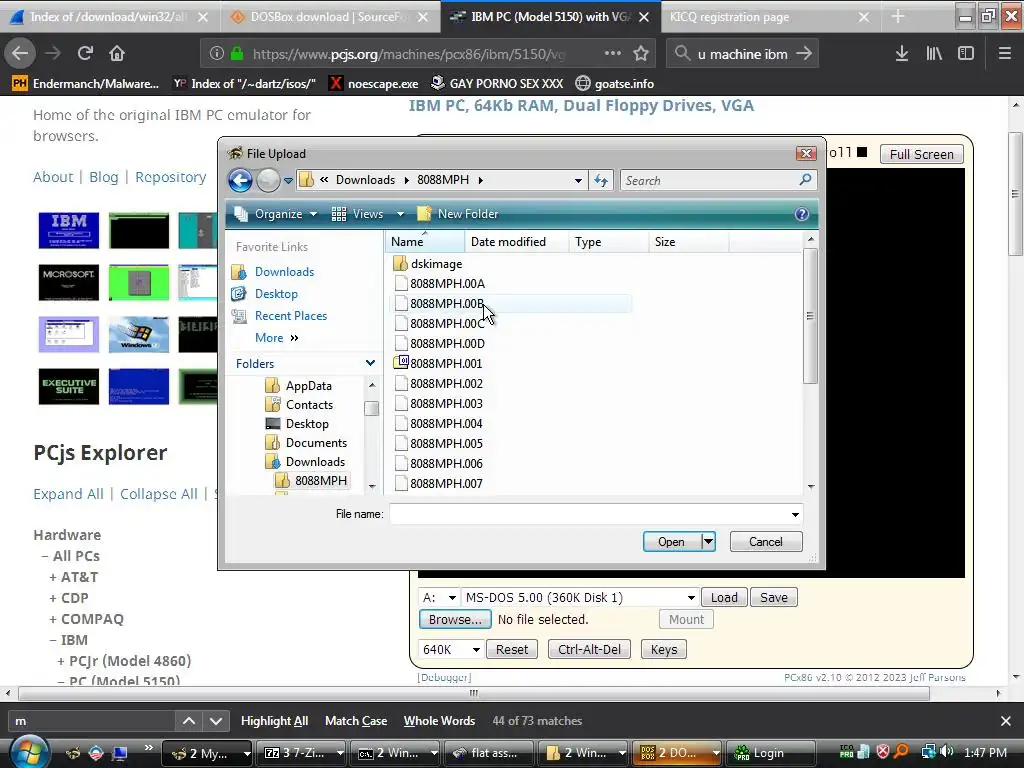This screenshot has width=1024, height=768.
Task: Click the File name input field
Action: coord(589,515)
